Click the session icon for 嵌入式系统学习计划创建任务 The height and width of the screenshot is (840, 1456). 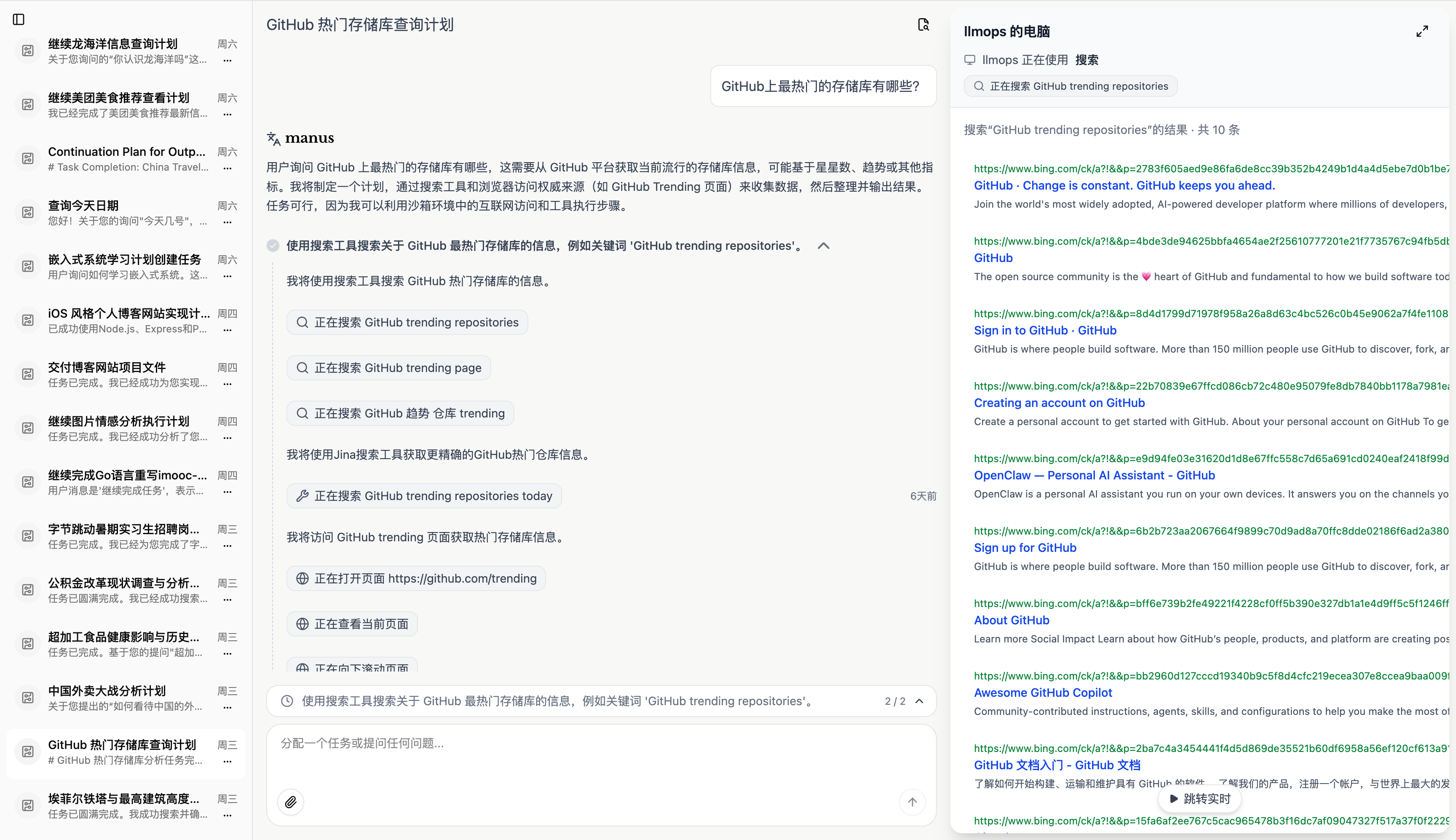(x=28, y=267)
